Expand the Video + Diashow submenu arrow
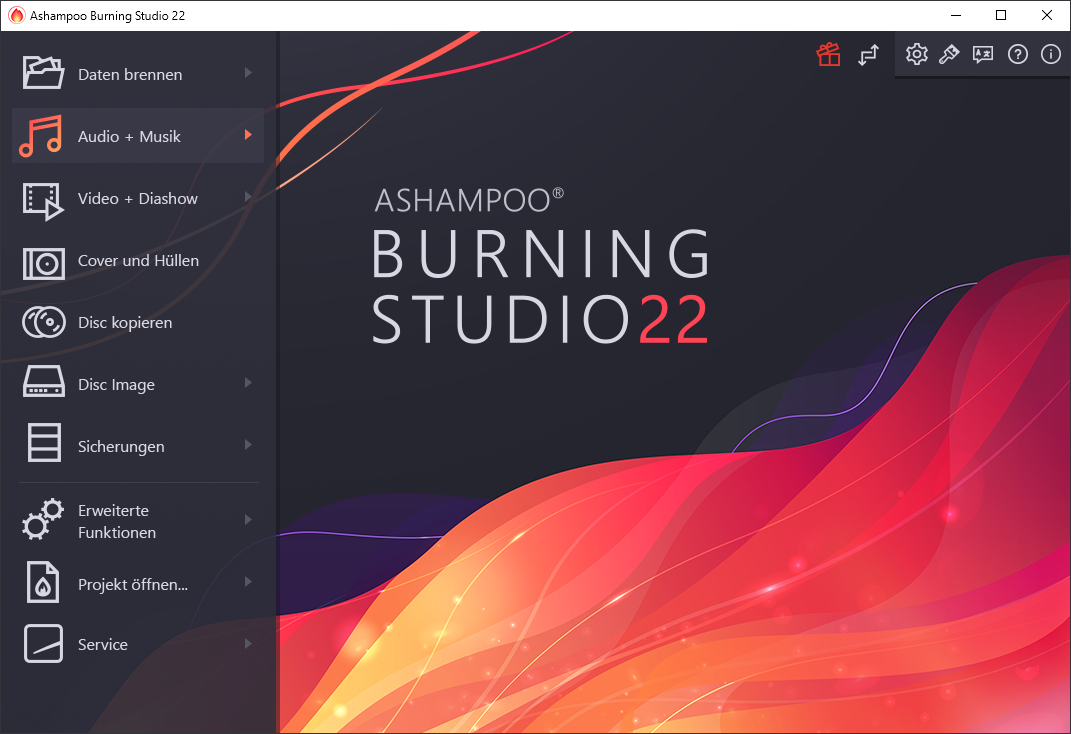Viewport: 1071px width, 734px height. pyautogui.click(x=248, y=197)
